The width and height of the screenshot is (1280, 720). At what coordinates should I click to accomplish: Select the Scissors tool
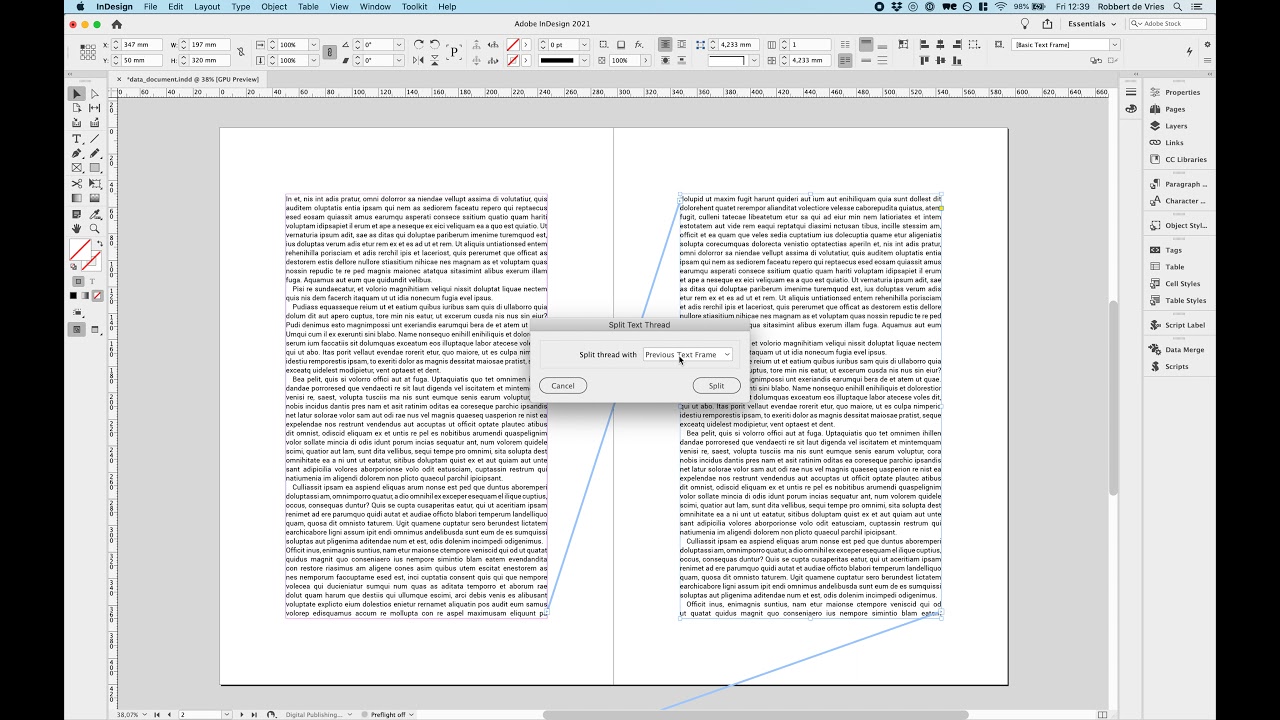point(77,184)
